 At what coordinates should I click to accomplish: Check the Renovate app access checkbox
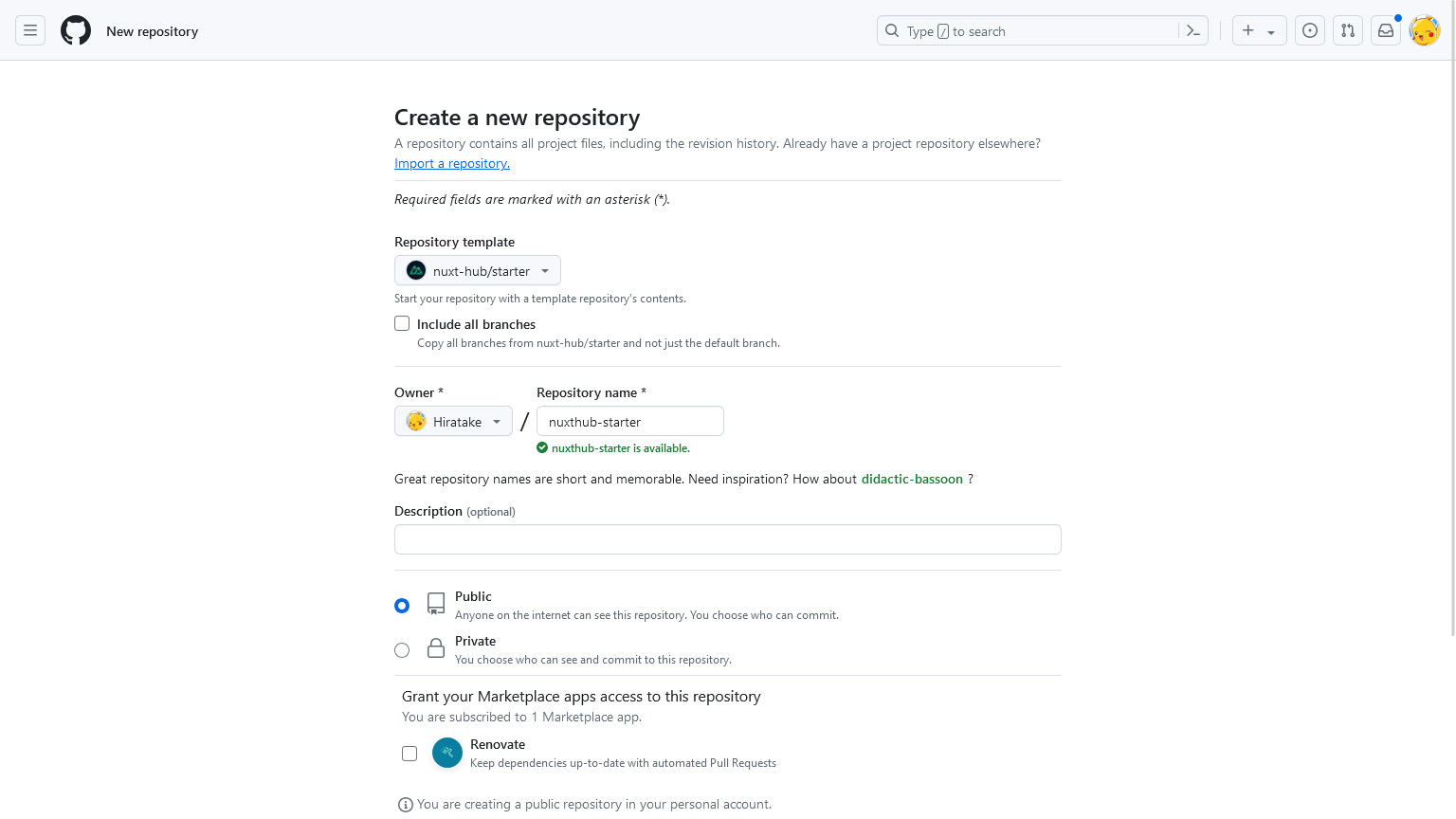[409, 754]
